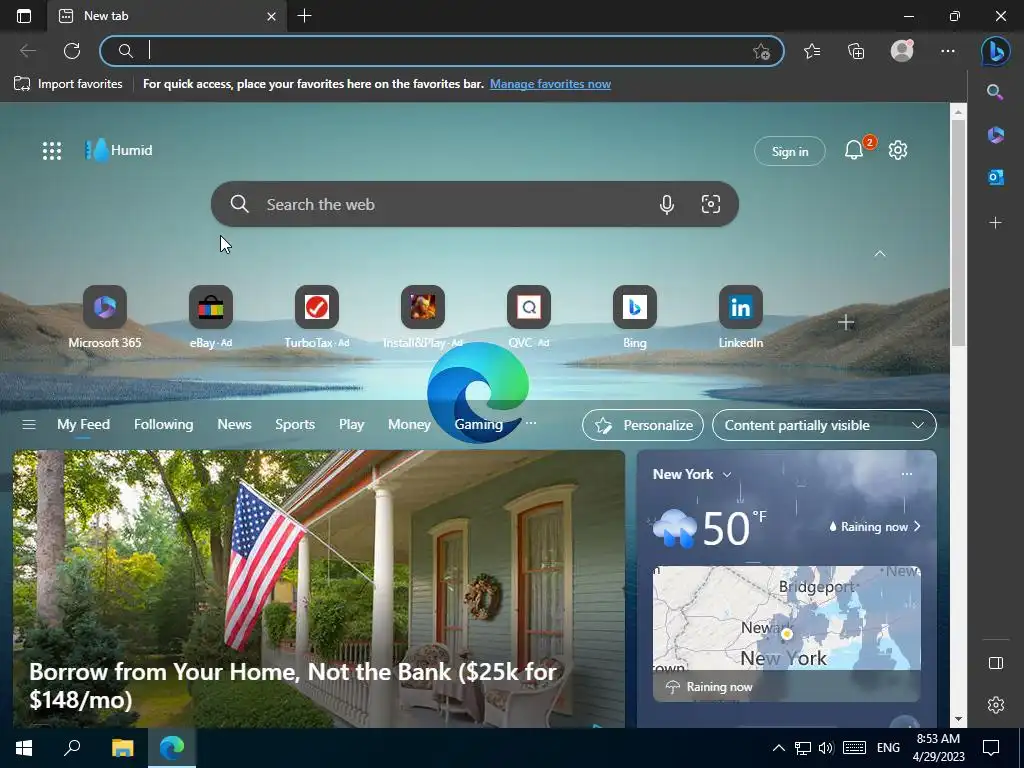1024x768 pixels.
Task: Open the Favorites list icon
Action: (x=812, y=51)
